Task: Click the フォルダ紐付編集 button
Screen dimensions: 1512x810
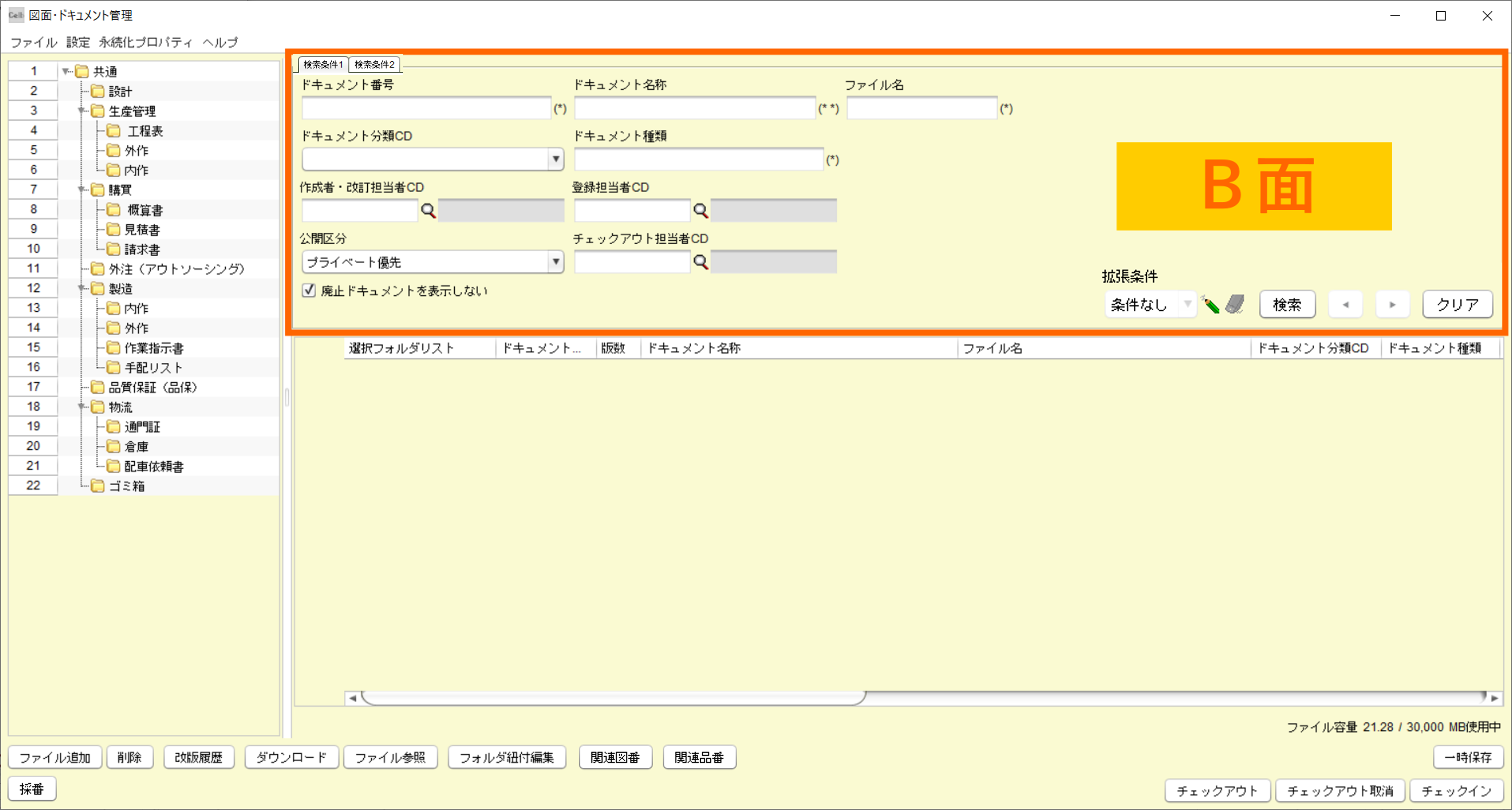Action: click(507, 757)
